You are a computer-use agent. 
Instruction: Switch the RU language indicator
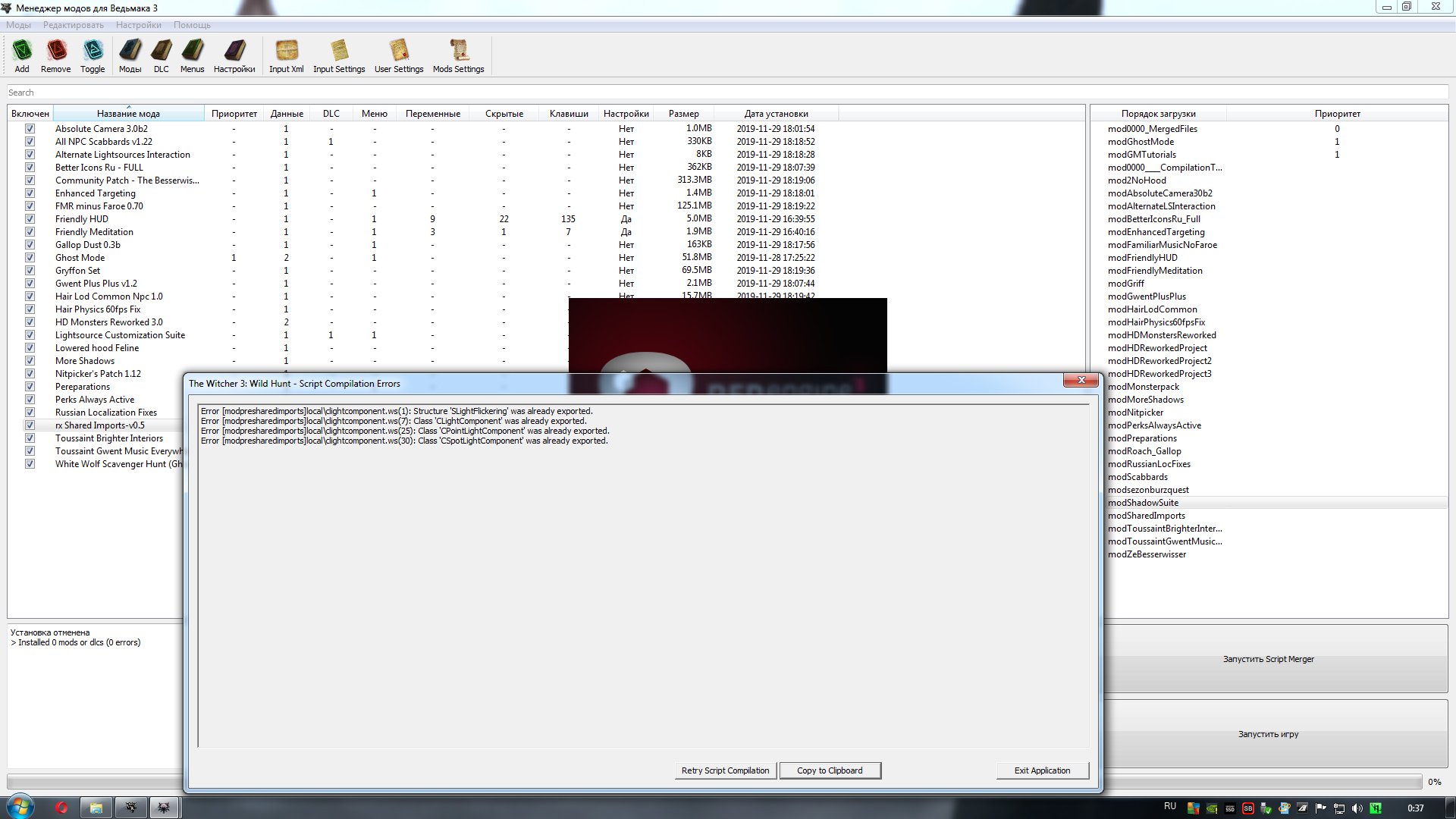1170,806
